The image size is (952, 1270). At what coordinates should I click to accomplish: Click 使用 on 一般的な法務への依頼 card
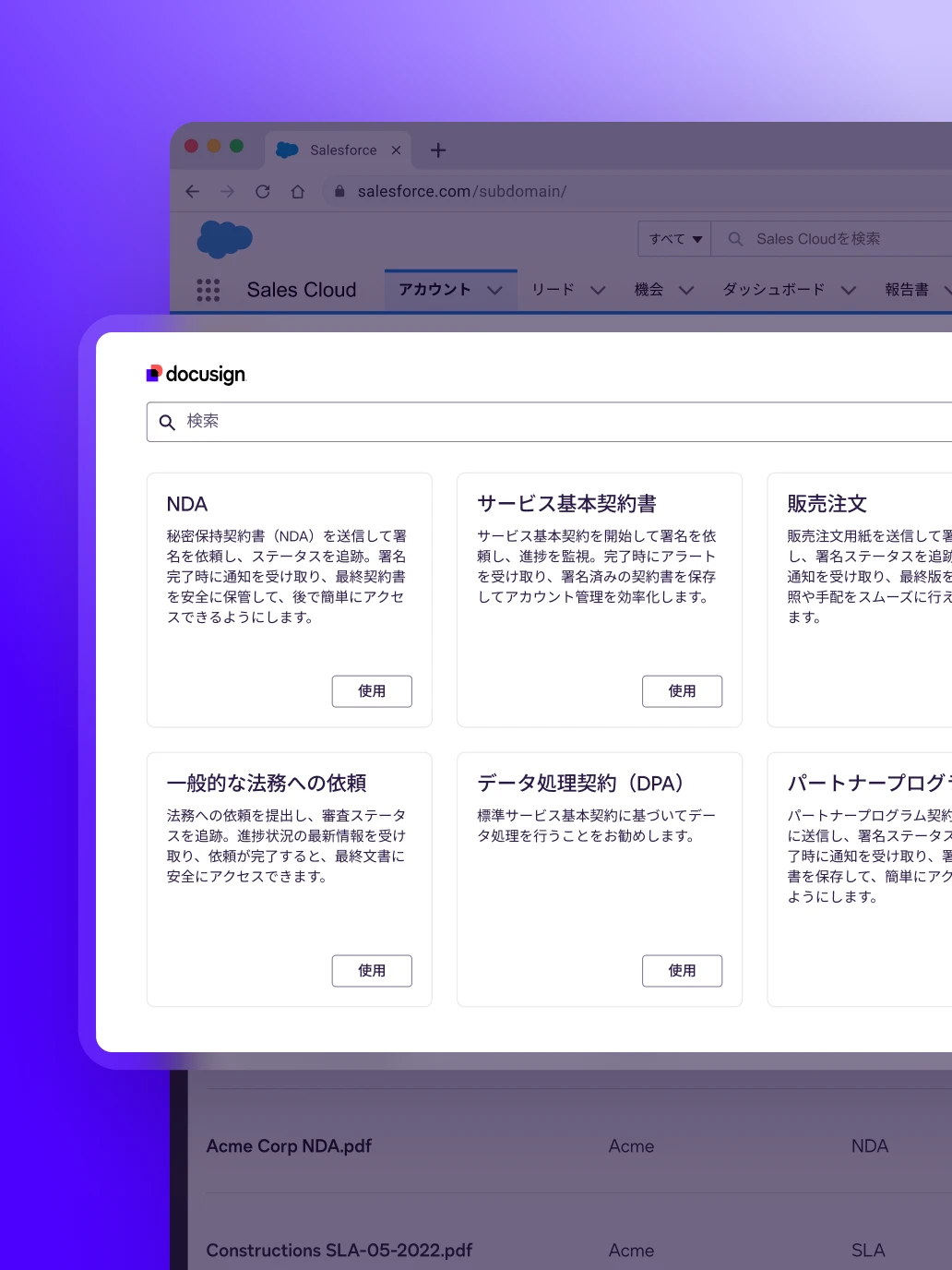click(372, 971)
